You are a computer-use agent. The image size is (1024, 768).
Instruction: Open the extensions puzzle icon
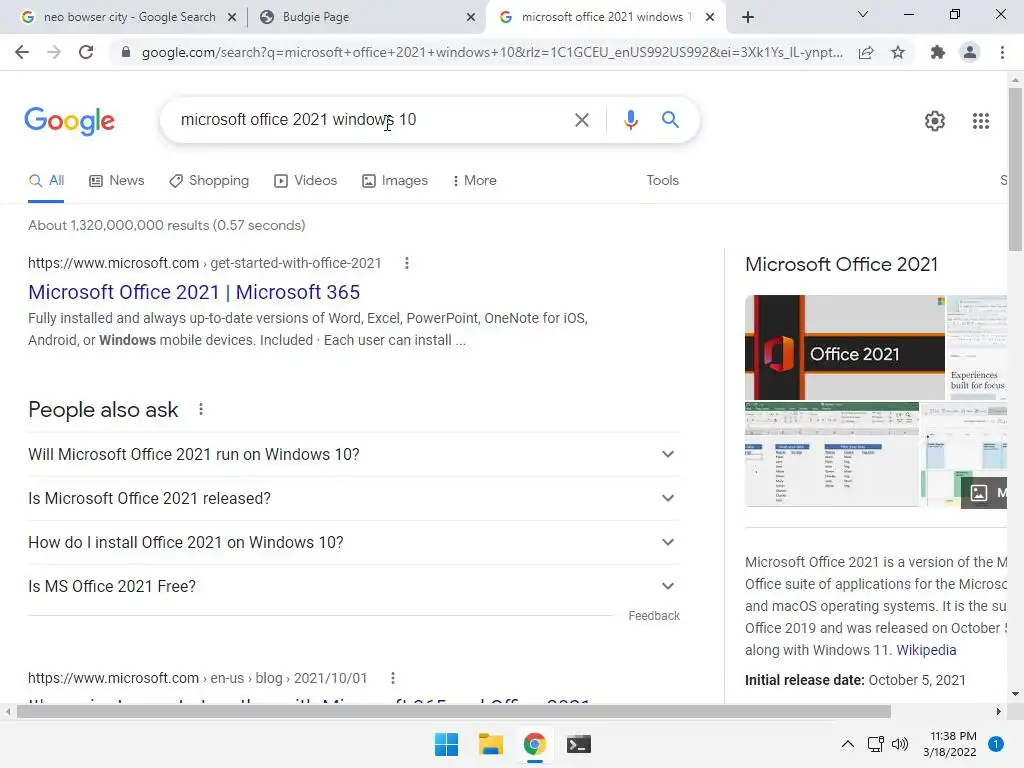tap(938, 52)
